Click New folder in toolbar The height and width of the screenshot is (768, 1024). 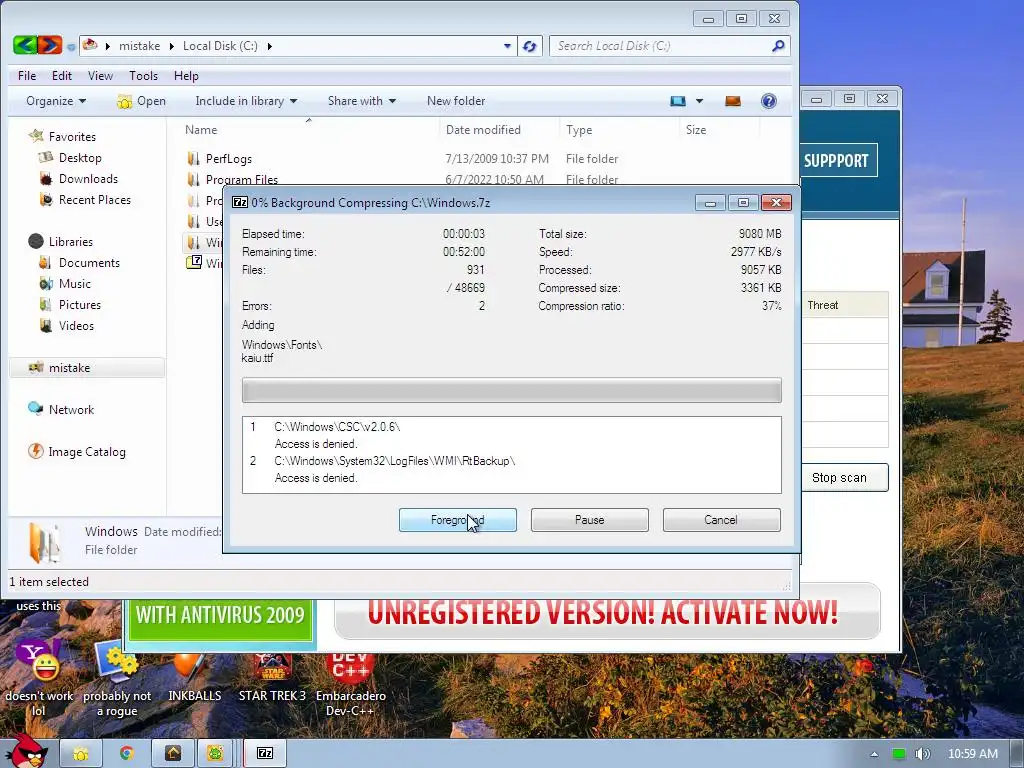(456, 101)
